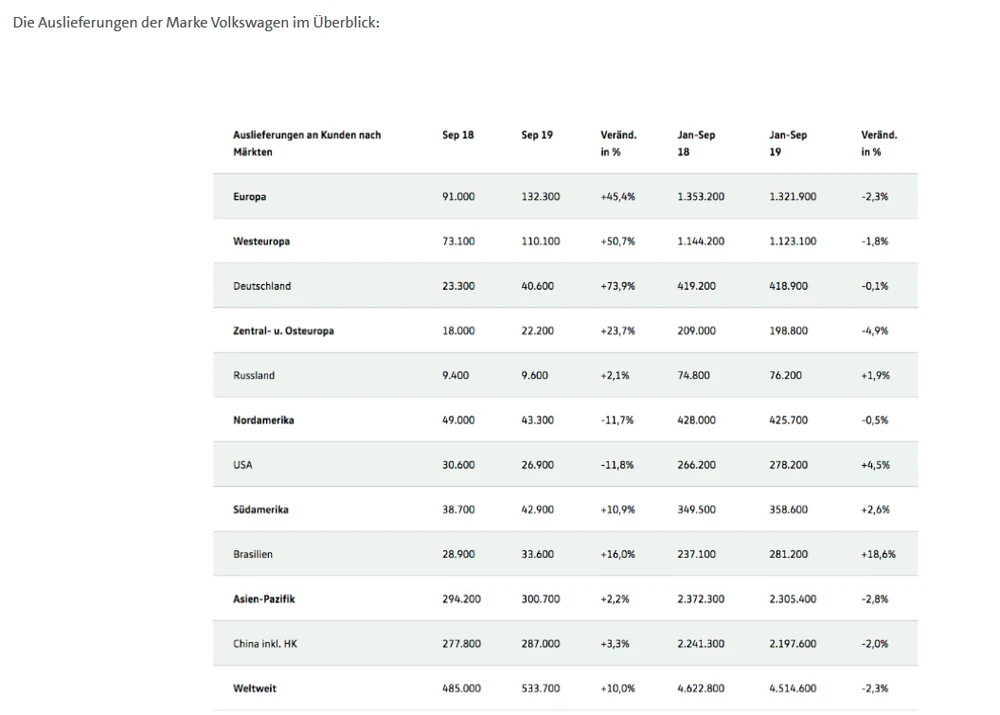The width and height of the screenshot is (1000, 715).
Task: Click the heading text about Volkswagen Auslieferungen
Action: pos(196,22)
